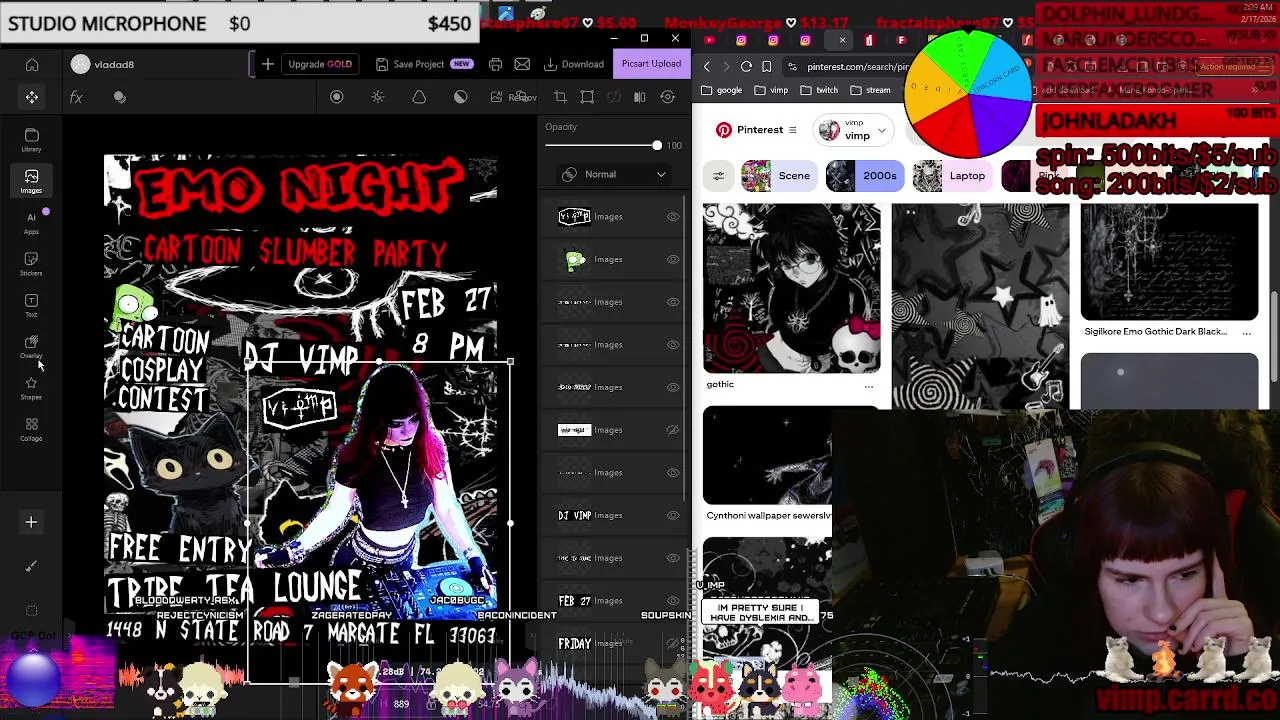Image resolution: width=1280 pixels, height=720 pixels.
Task: Open the google bookmarks folder
Action: click(721, 90)
